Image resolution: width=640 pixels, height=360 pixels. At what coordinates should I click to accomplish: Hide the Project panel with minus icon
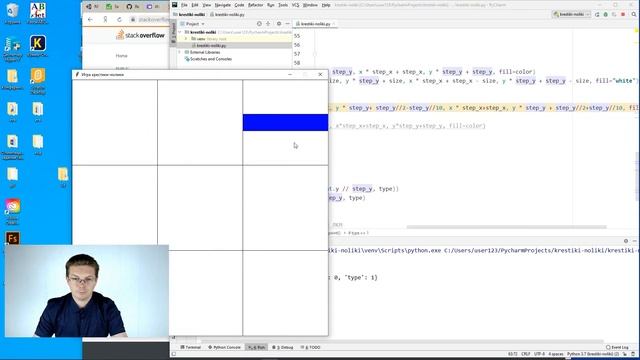tap(287, 24)
